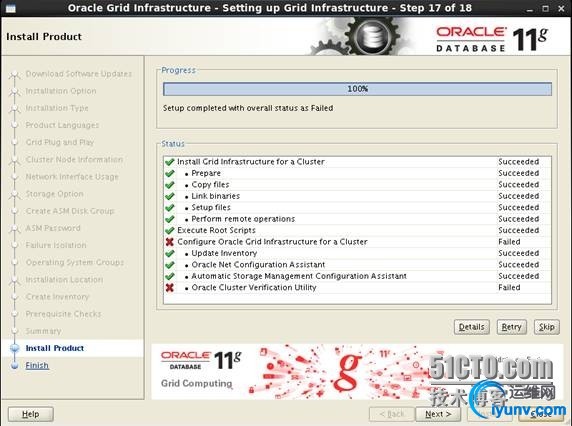Click green check icon beside Link binaries
572x426 pixels.
169,196
